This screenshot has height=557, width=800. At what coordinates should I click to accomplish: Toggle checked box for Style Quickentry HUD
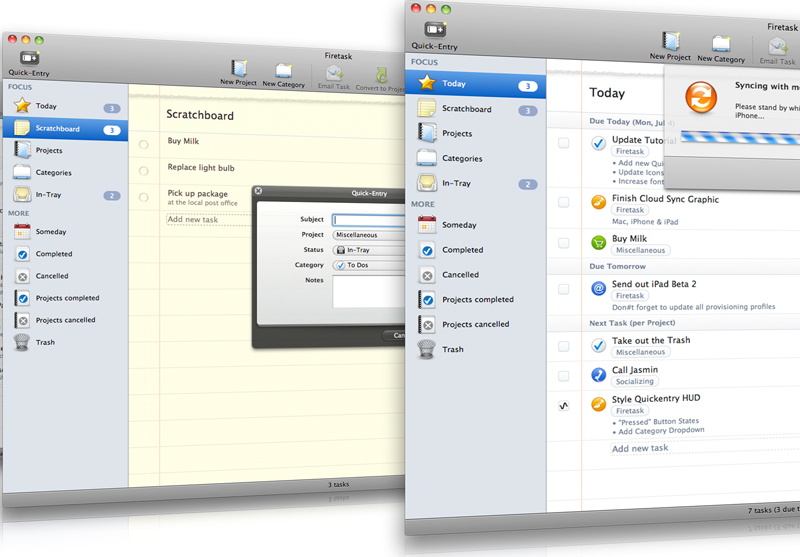[x=564, y=406]
